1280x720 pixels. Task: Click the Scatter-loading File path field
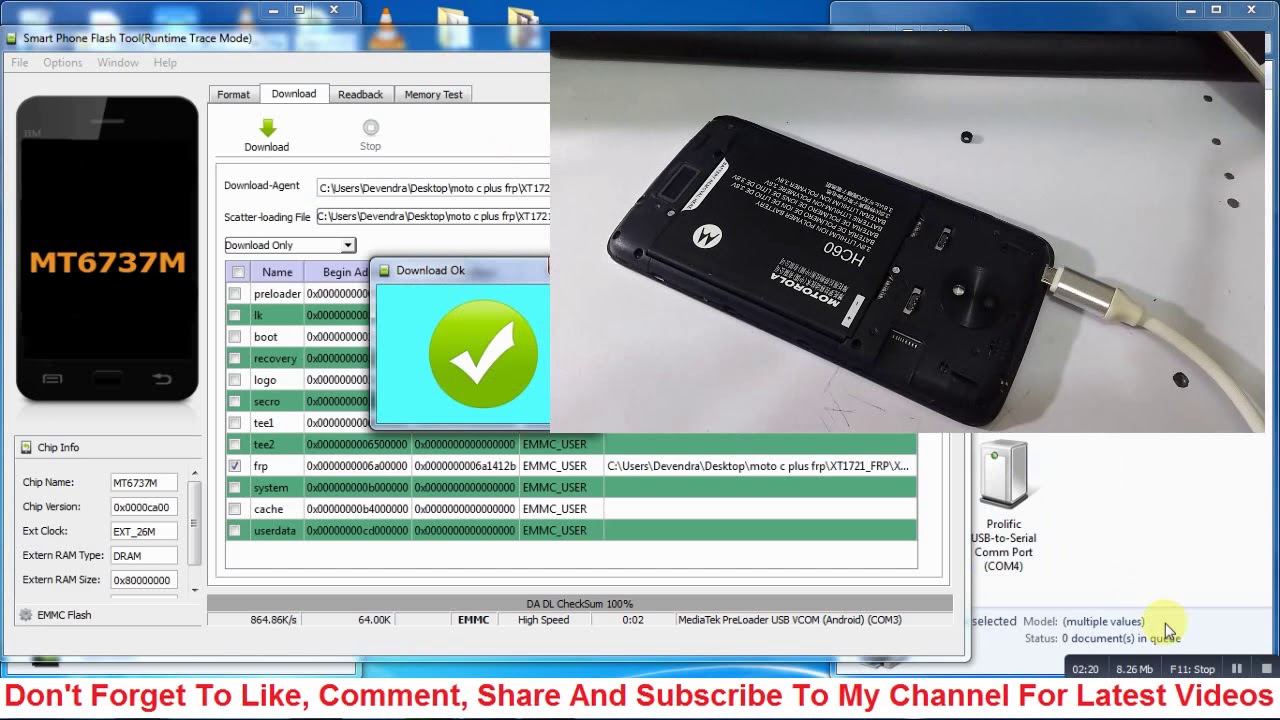click(433, 216)
